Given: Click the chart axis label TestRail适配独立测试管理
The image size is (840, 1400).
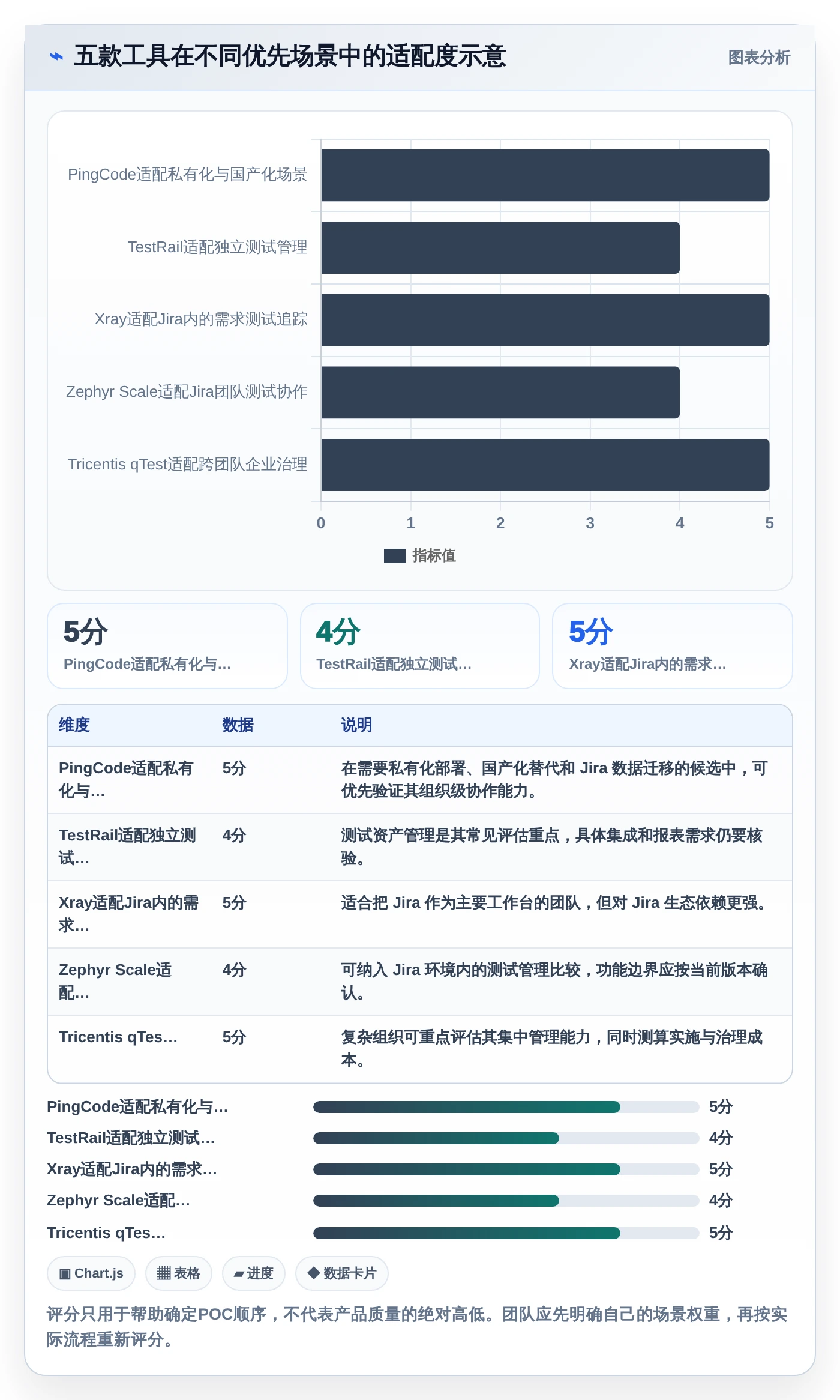Looking at the screenshot, I should [x=217, y=247].
